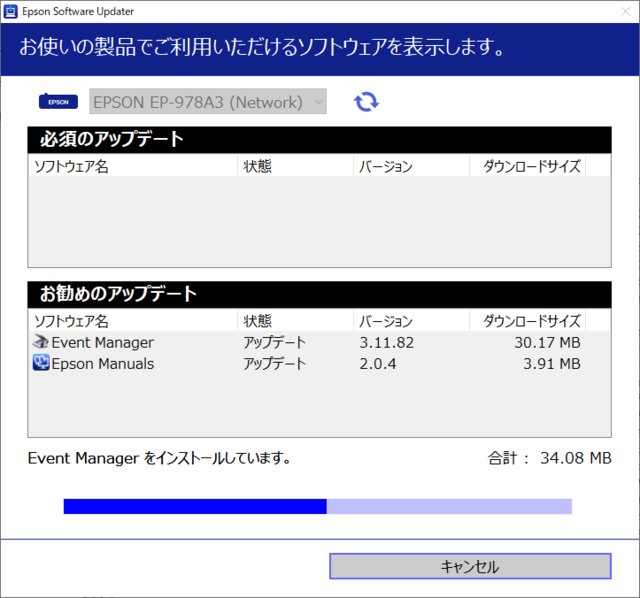Click the refresh arrows icon
The width and height of the screenshot is (640, 598).
(x=366, y=102)
